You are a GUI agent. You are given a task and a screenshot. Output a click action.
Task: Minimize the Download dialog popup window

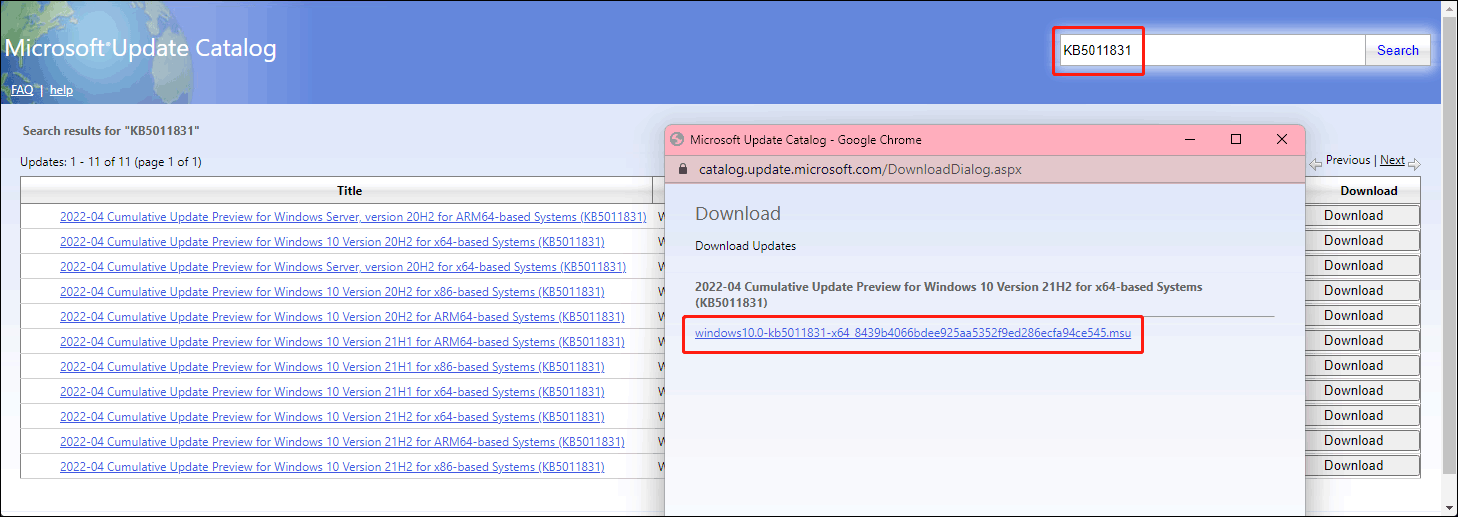(x=1190, y=140)
